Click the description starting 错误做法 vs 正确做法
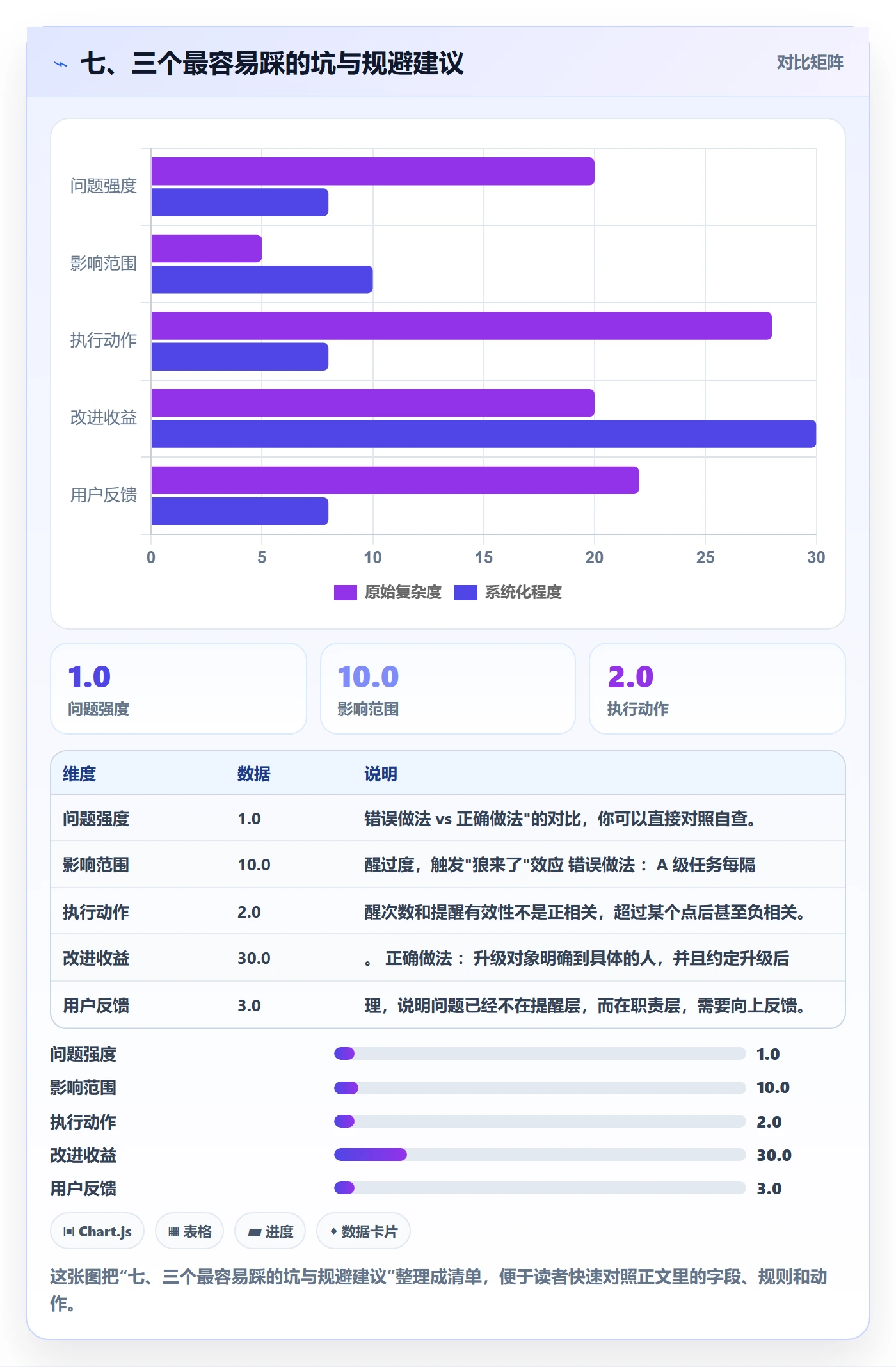The height and width of the screenshot is (1367, 896). pyautogui.click(x=563, y=819)
